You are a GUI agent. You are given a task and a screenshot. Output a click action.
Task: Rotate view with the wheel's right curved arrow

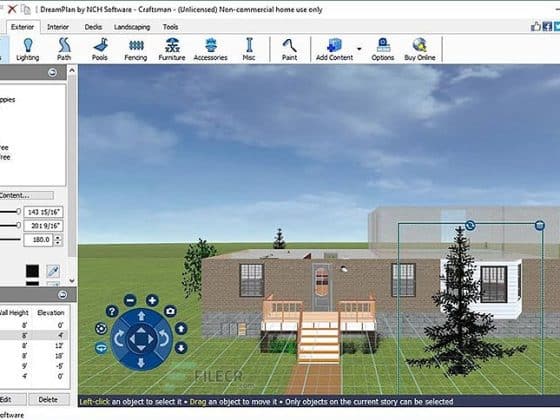click(164, 338)
